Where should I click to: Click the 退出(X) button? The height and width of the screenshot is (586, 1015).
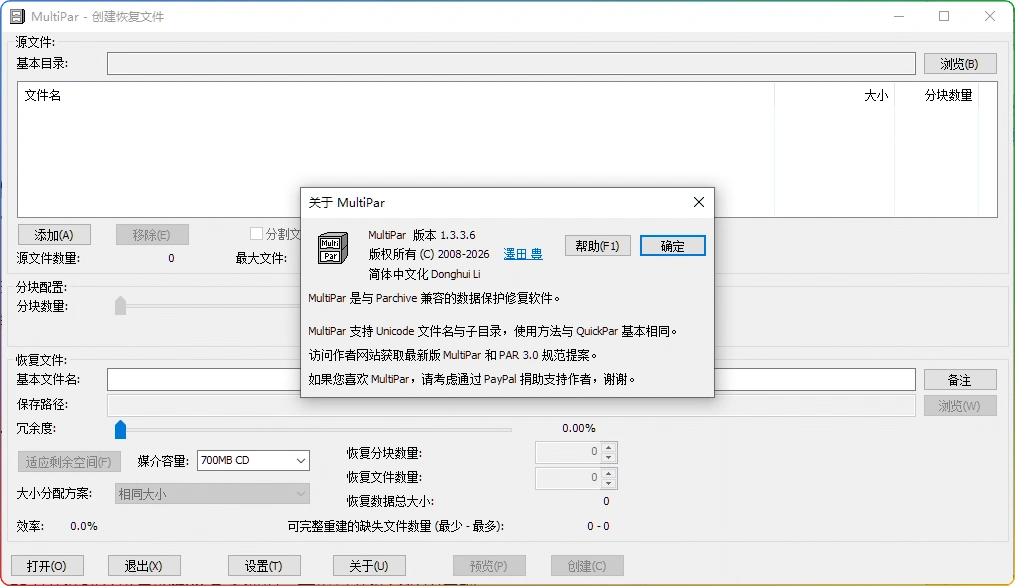(x=144, y=565)
